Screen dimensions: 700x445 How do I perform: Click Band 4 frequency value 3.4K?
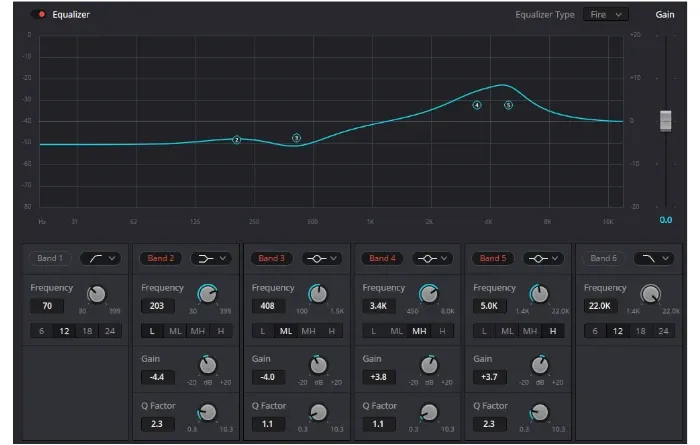coord(379,306)
